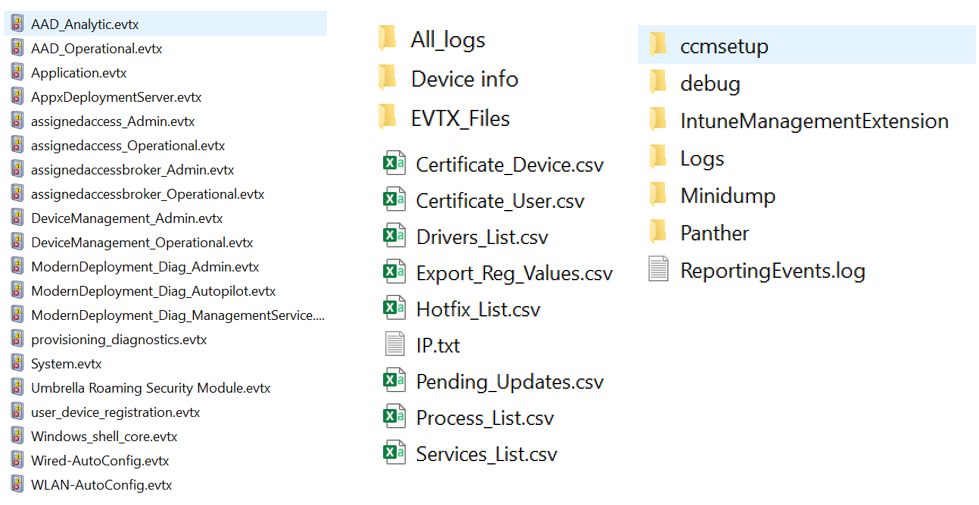The height and width of the screenshot is (505, 979).
Task: Select user_device_registration.evtx file name
Action: (x=116, y=413)
